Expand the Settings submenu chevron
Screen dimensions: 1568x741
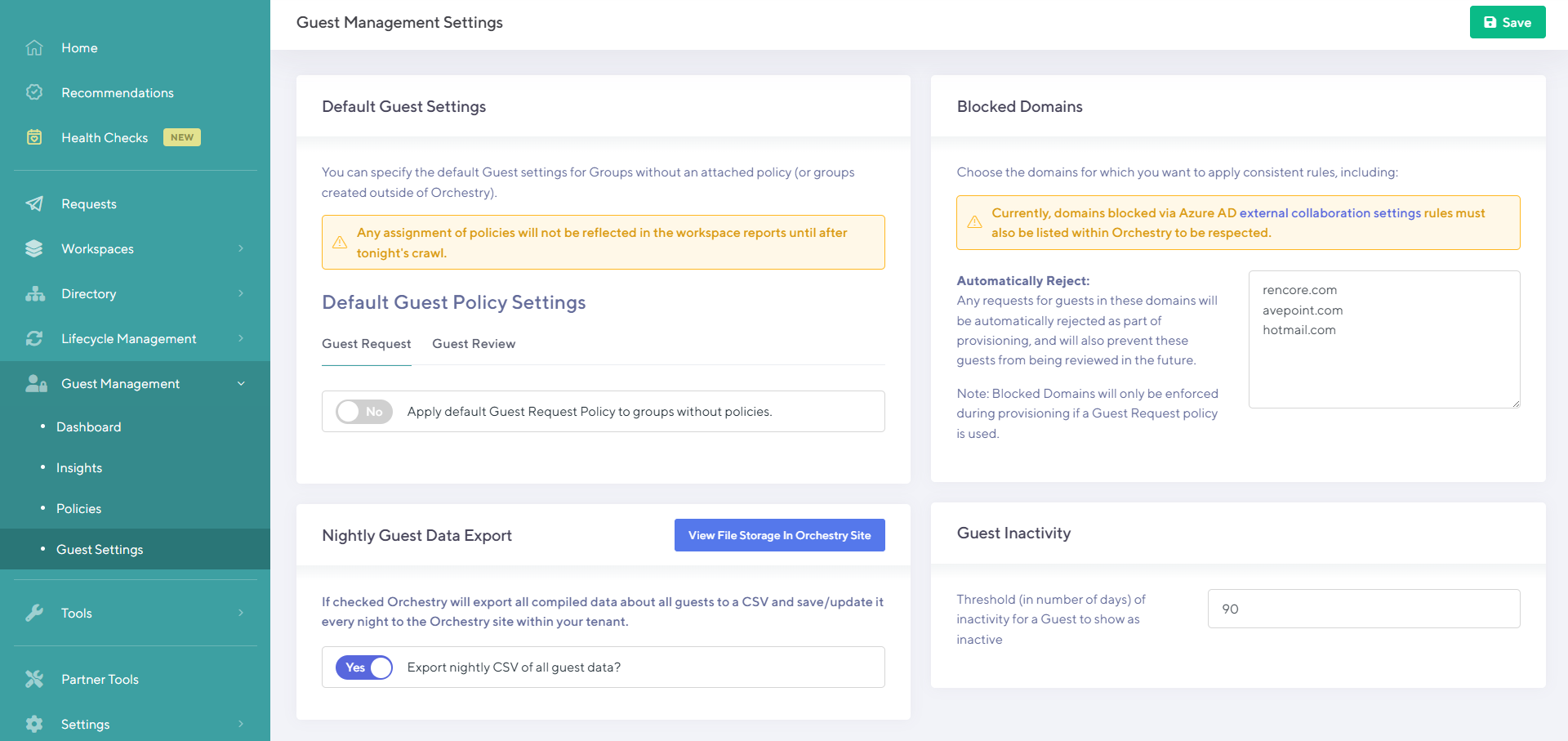click(241, 725)
